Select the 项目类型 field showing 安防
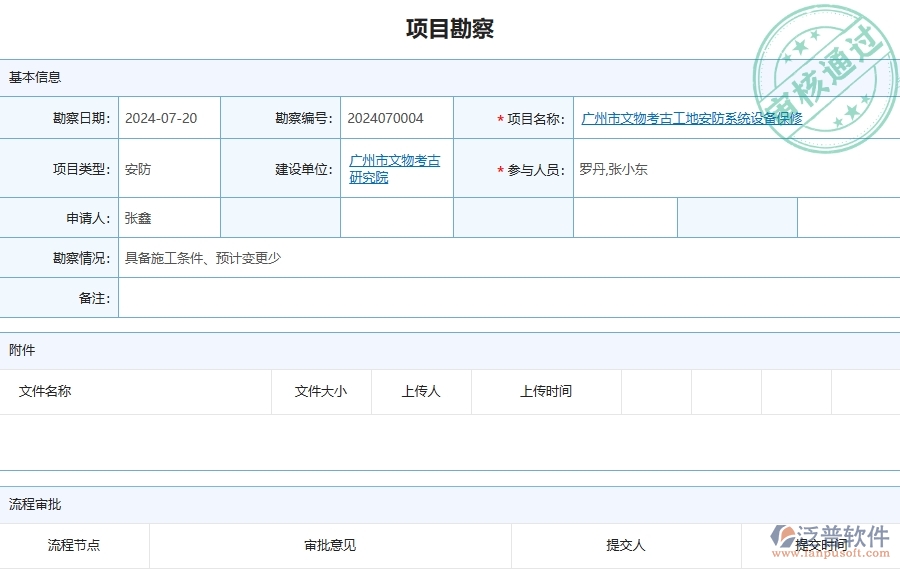The height and width of the screenshot is (569, 900). (168, 169)
